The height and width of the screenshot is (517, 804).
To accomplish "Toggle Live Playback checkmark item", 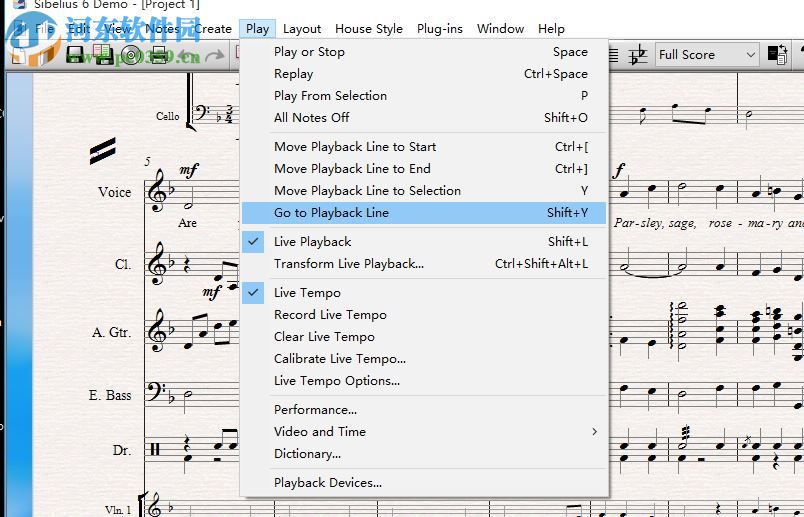I will tap(424, 242).
